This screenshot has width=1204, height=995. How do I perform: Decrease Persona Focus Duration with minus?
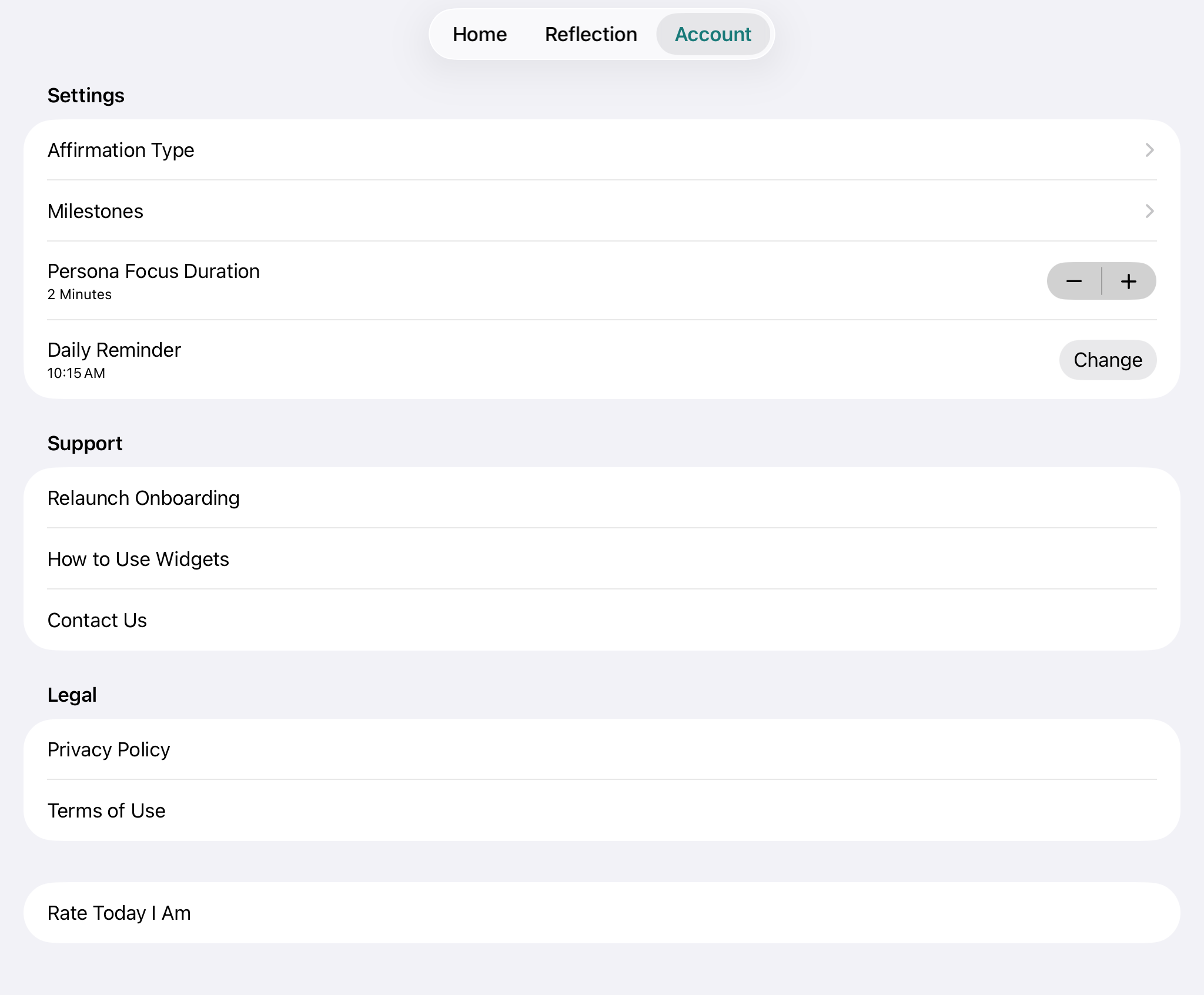1073,282
